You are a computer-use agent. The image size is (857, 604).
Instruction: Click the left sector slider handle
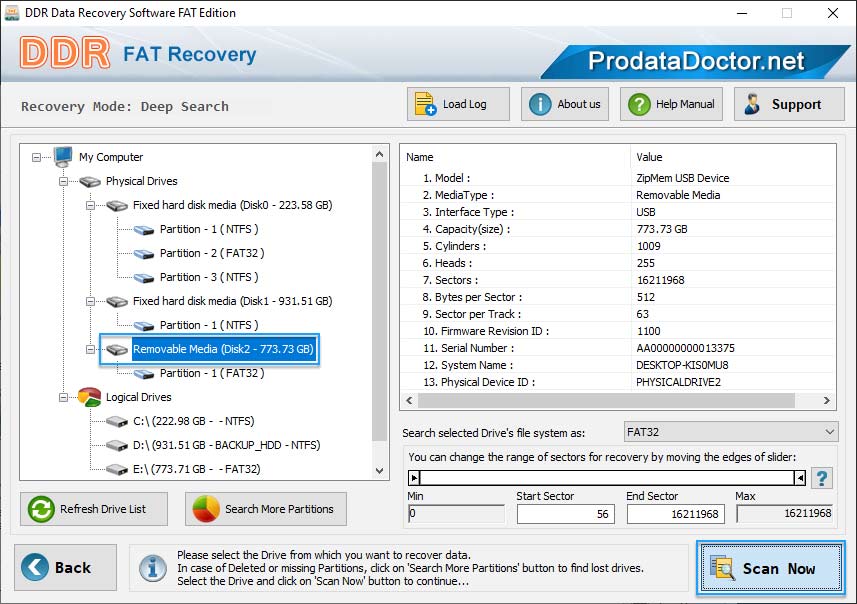pos(414,478)
